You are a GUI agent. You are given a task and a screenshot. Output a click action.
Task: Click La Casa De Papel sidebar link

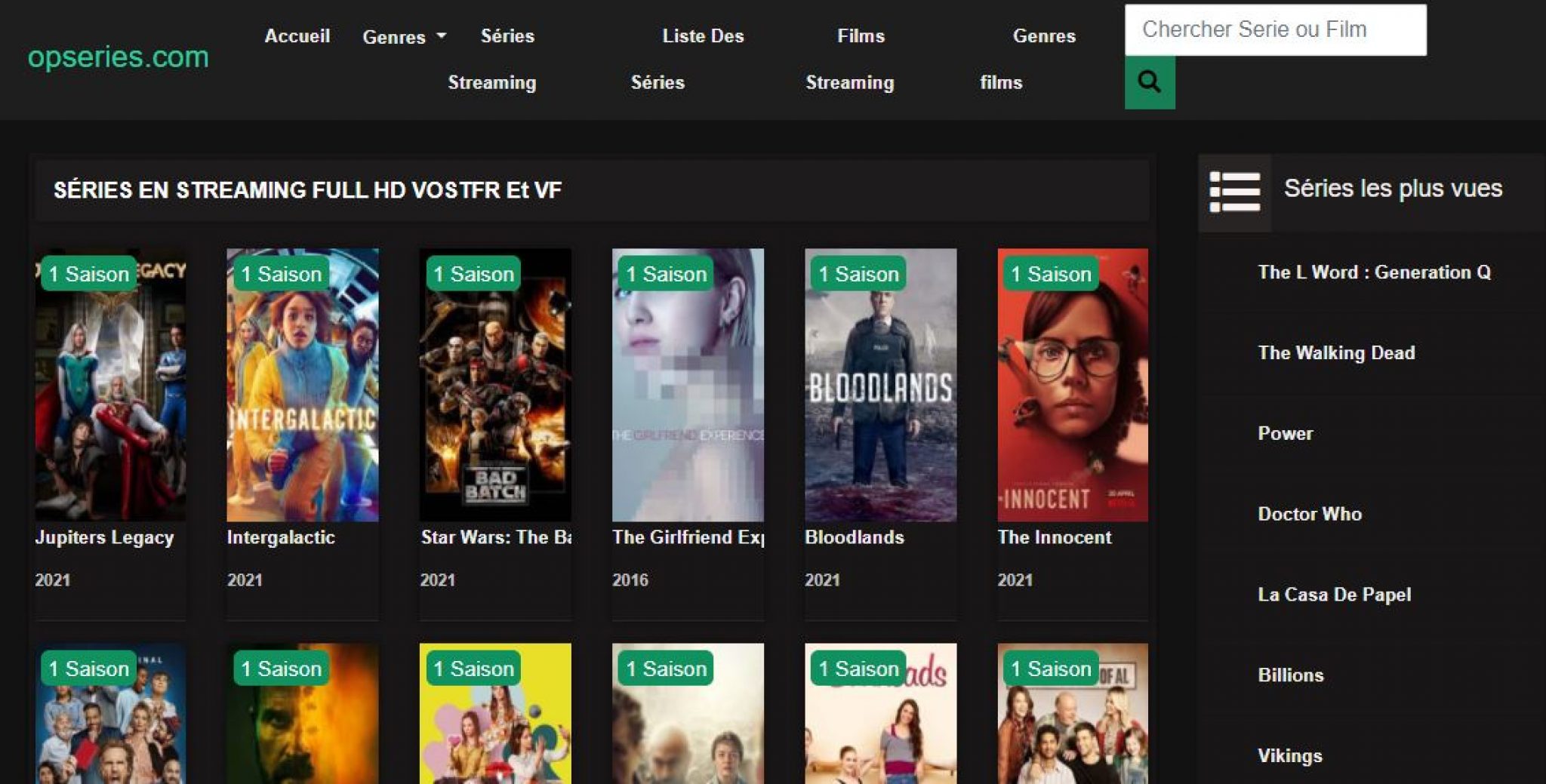coord(1334,595)
